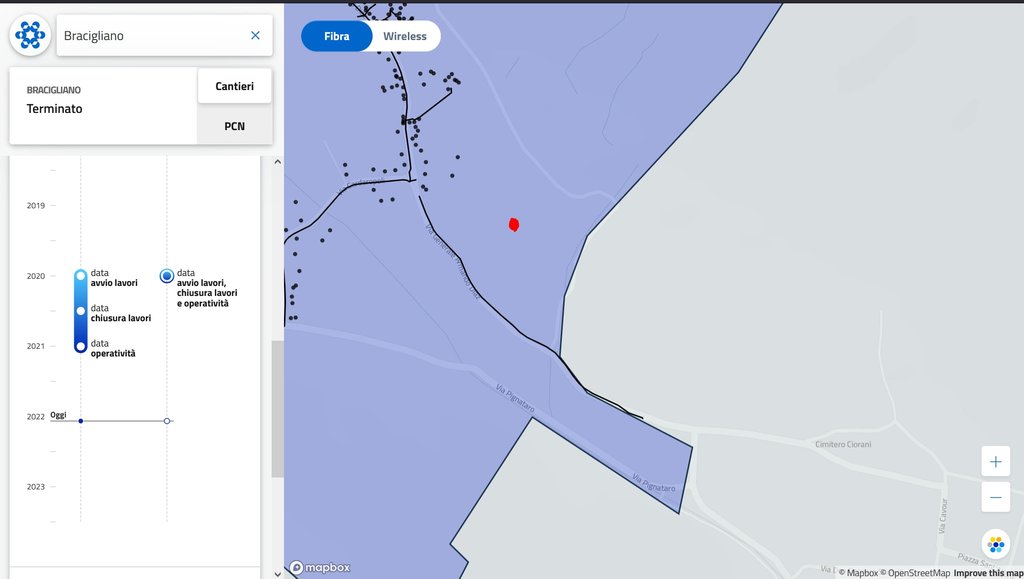Zoom out with the minus button

click(995, 497)
